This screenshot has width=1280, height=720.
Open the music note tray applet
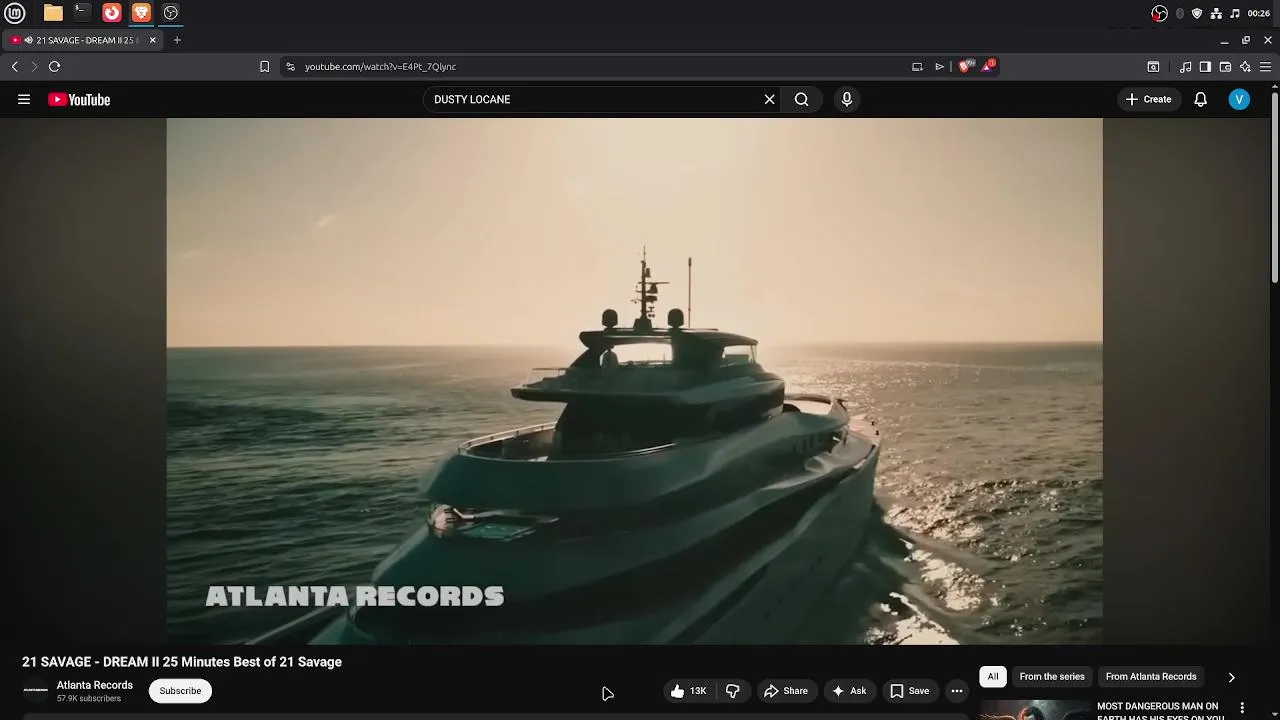coord(1235,13)
